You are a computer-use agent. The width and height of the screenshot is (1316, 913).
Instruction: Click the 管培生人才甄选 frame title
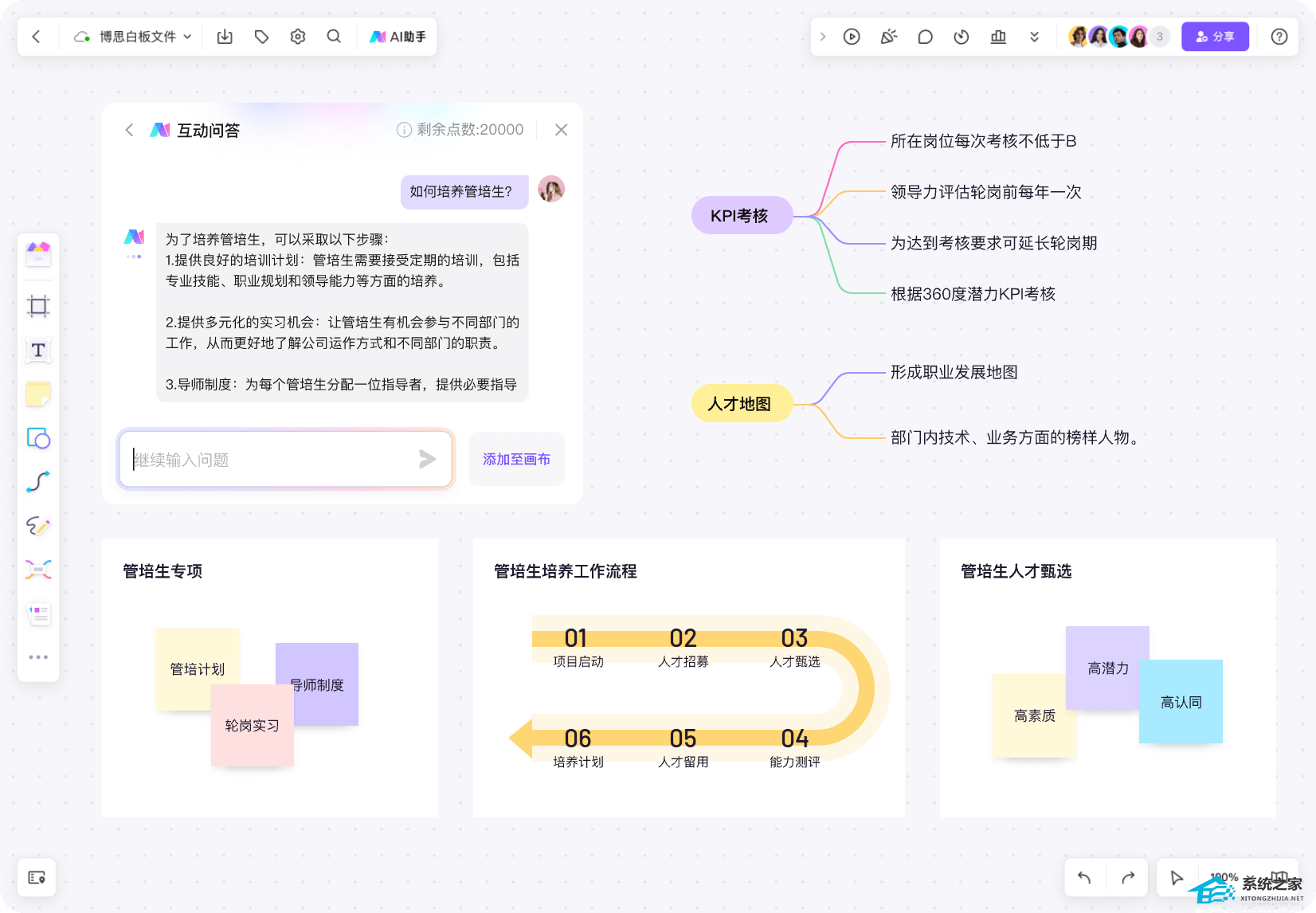click(1016, 571)
